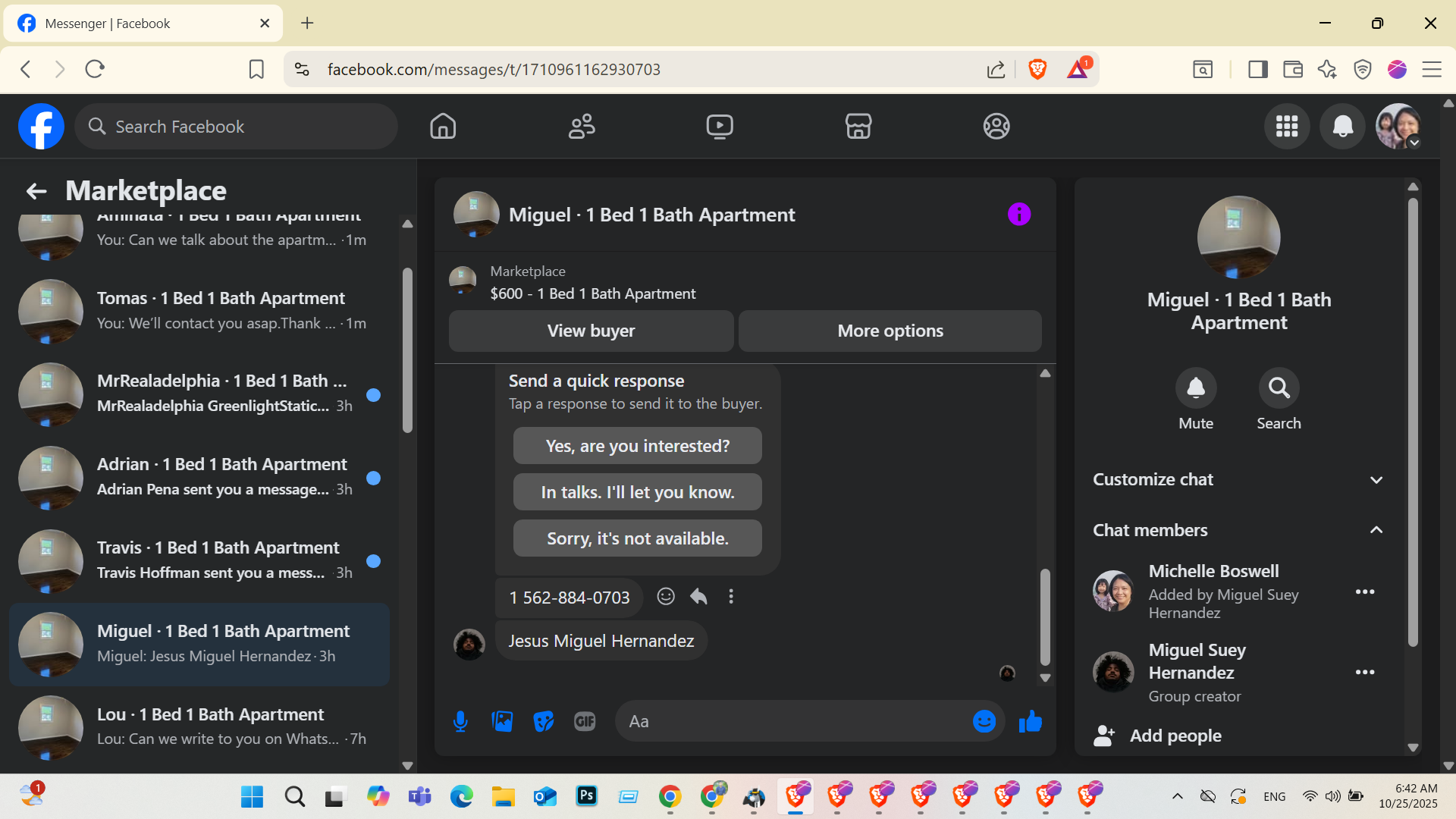Open the account profile picture menu

pyautogui.click(x=1398, y=126)
